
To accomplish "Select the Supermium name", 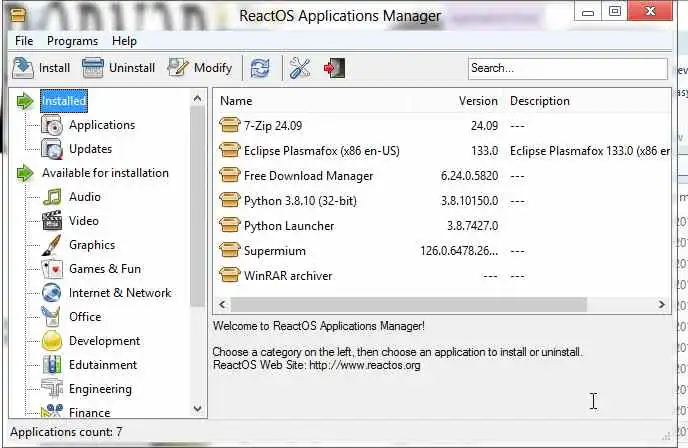I will pyautogui.click(x=275, y=251).
